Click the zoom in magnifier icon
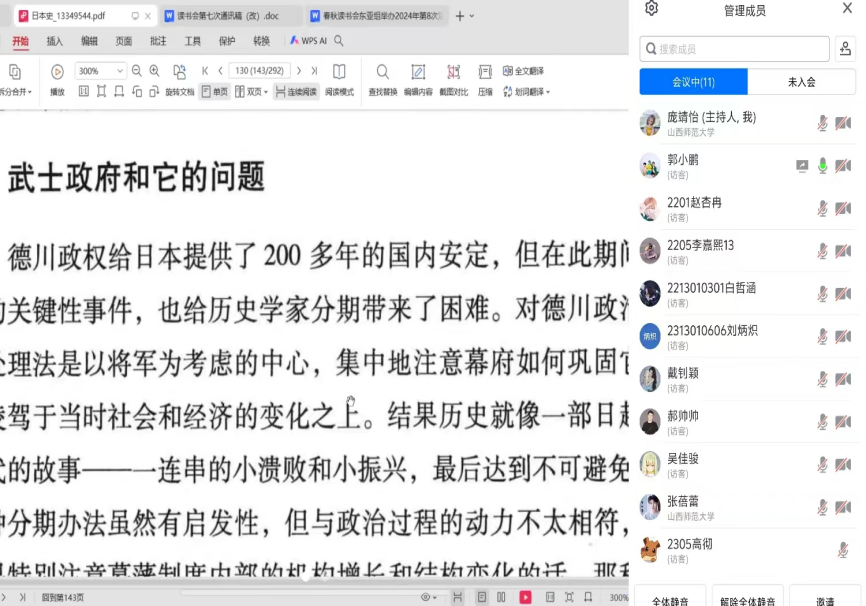 click(155, 71)
